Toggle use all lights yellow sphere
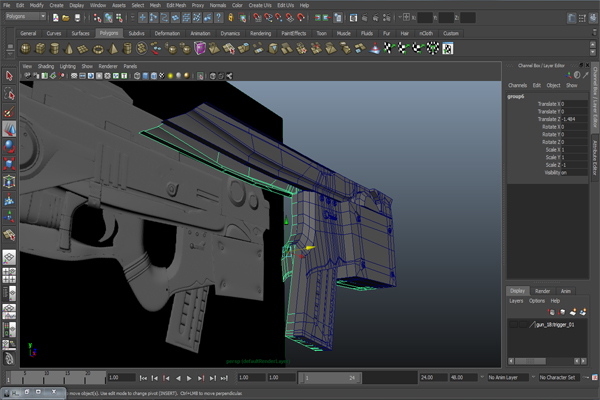Screen dimensions: 600x400 (170, 76)
